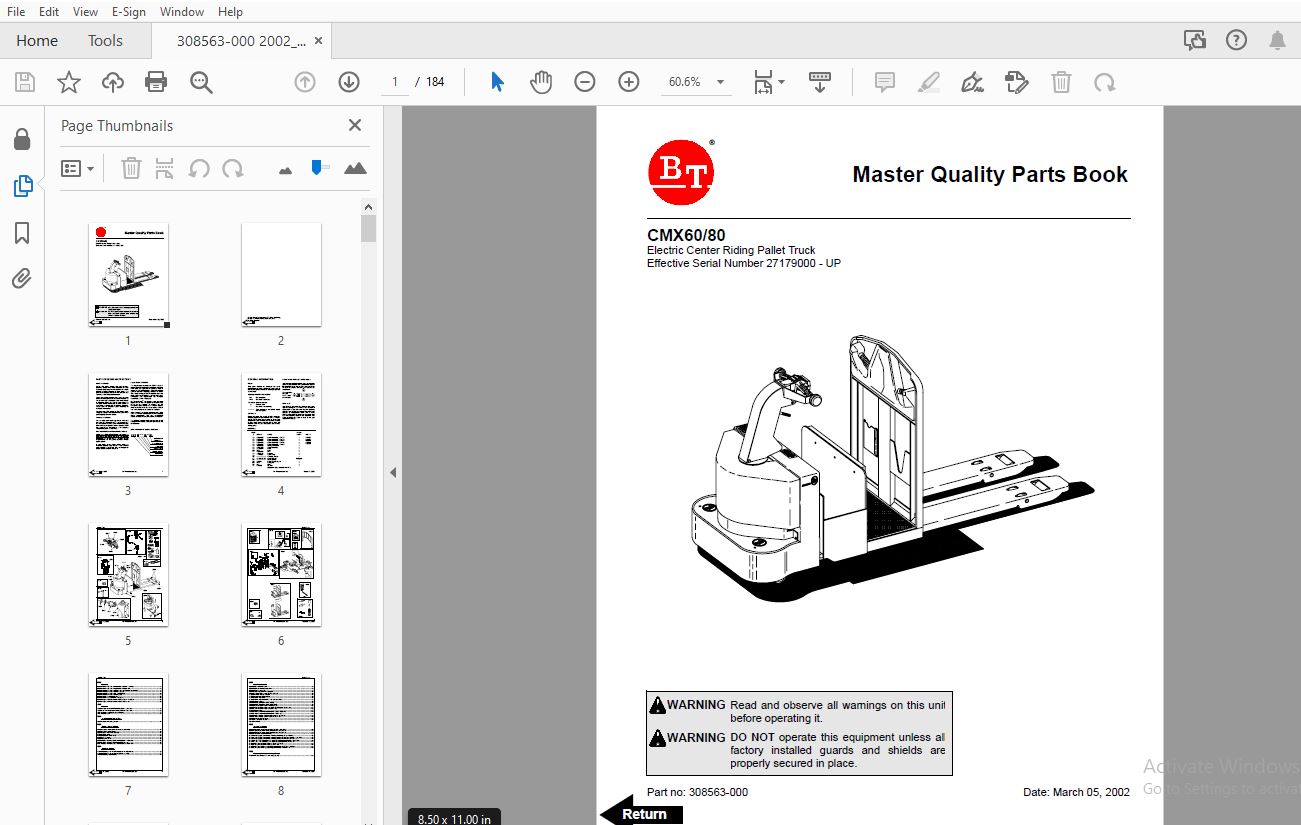
Task: Bookmark the document using the star icon
Action: 69,82
